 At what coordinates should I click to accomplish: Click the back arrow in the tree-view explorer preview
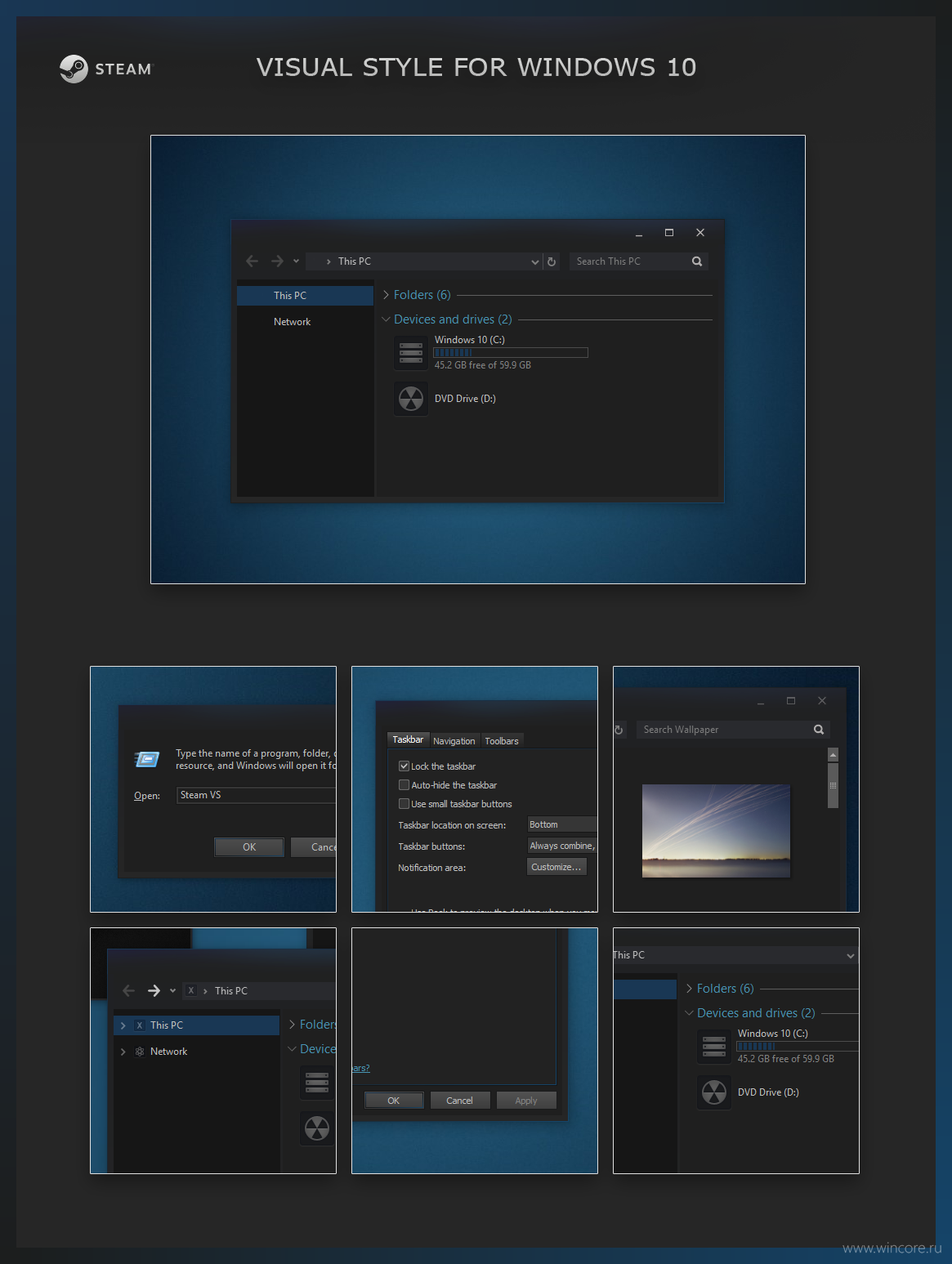click(x=128, y=990)
